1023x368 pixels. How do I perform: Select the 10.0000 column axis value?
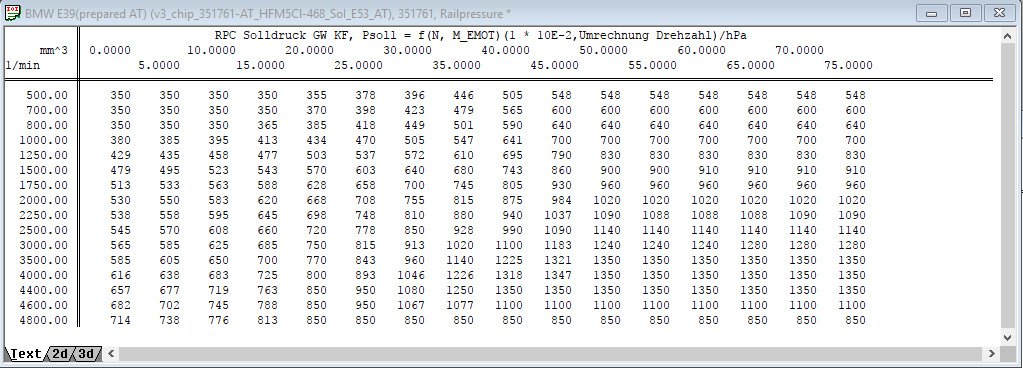[x=211, y=50]
